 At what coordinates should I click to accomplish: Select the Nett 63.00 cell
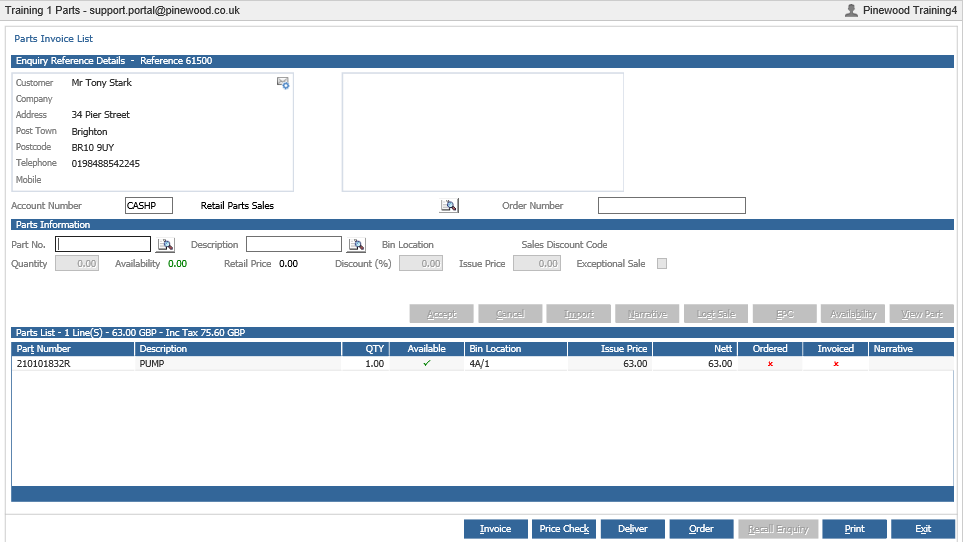[x=695, y=363]
